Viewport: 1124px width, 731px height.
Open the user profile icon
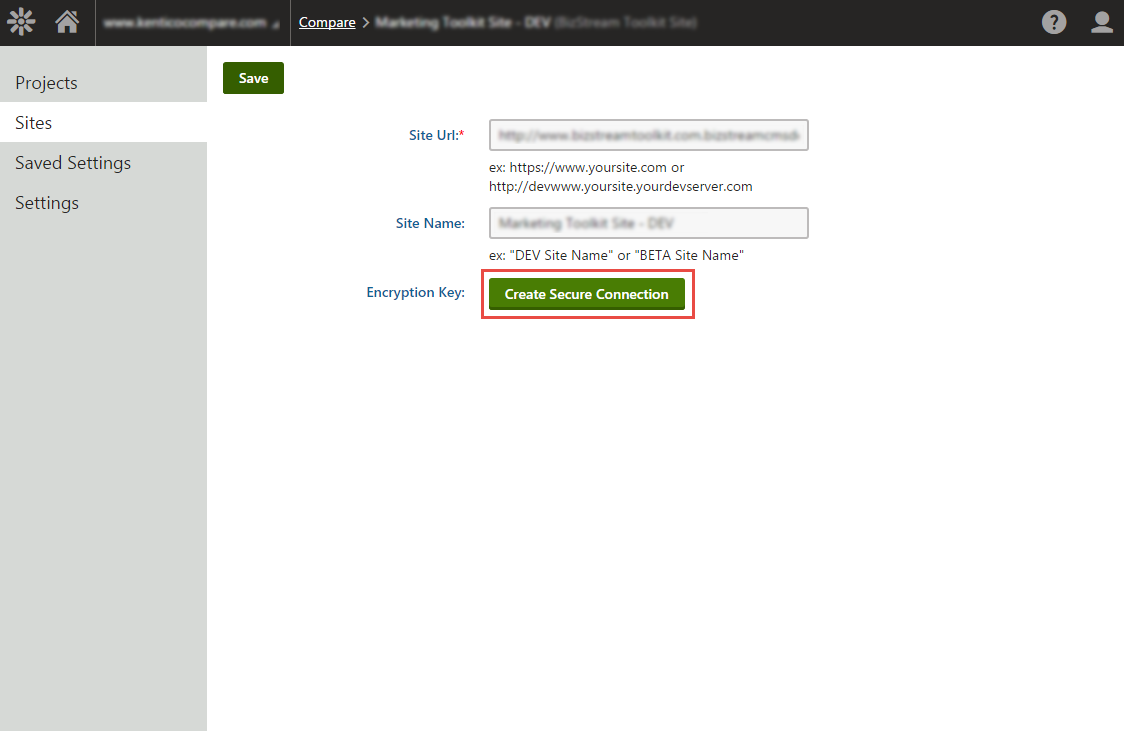coord(1101,22)
